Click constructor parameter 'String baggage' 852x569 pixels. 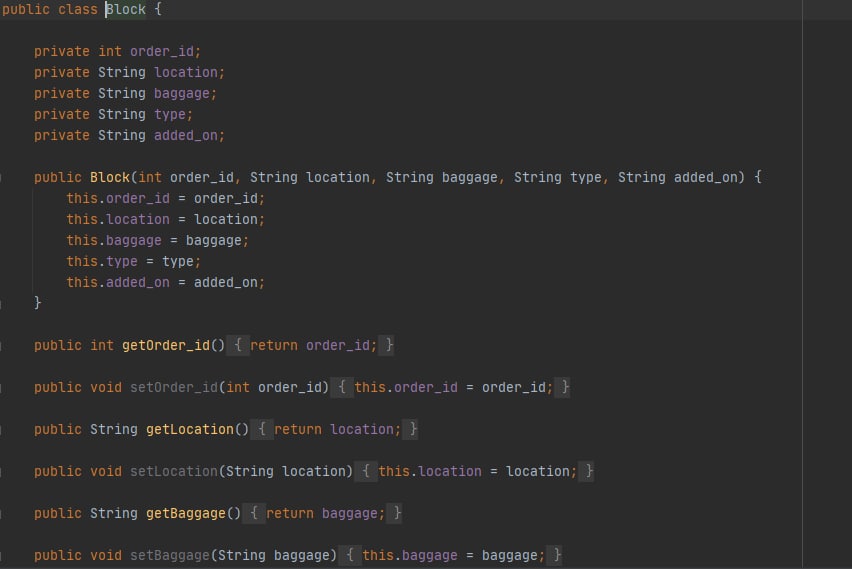pos(442,178)
